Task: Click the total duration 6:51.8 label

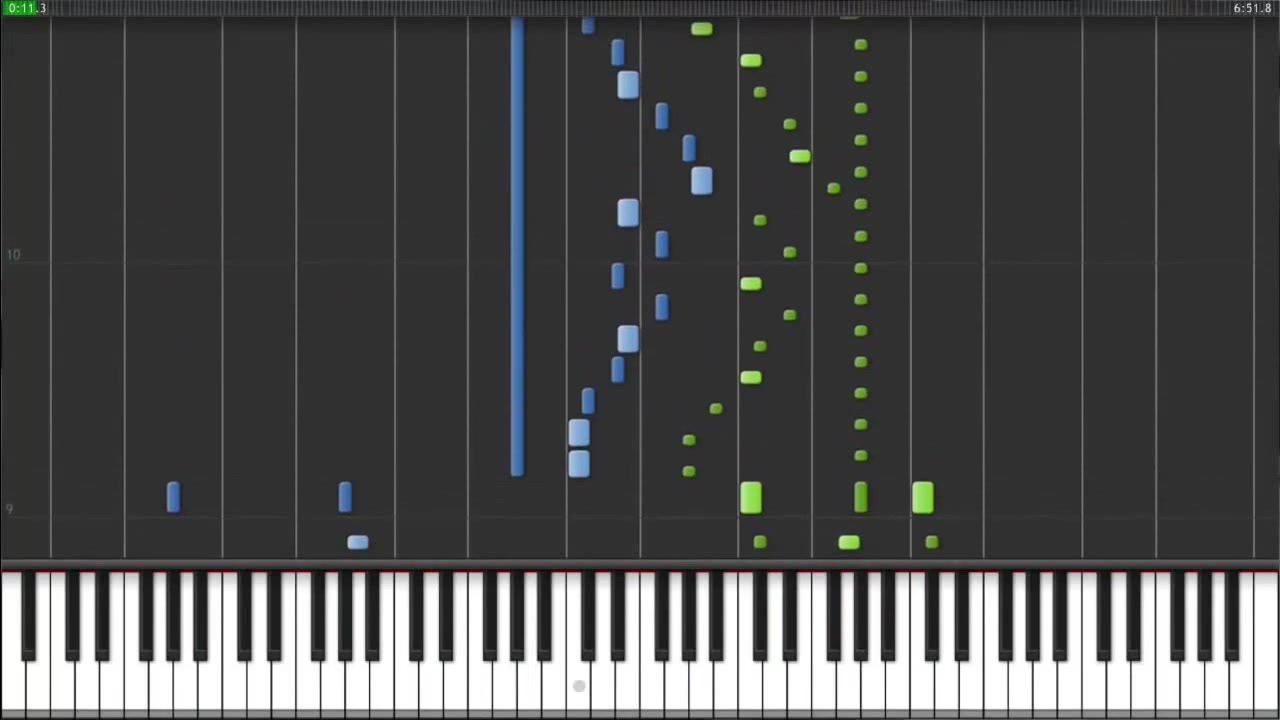Action: tap(1252, 8)
